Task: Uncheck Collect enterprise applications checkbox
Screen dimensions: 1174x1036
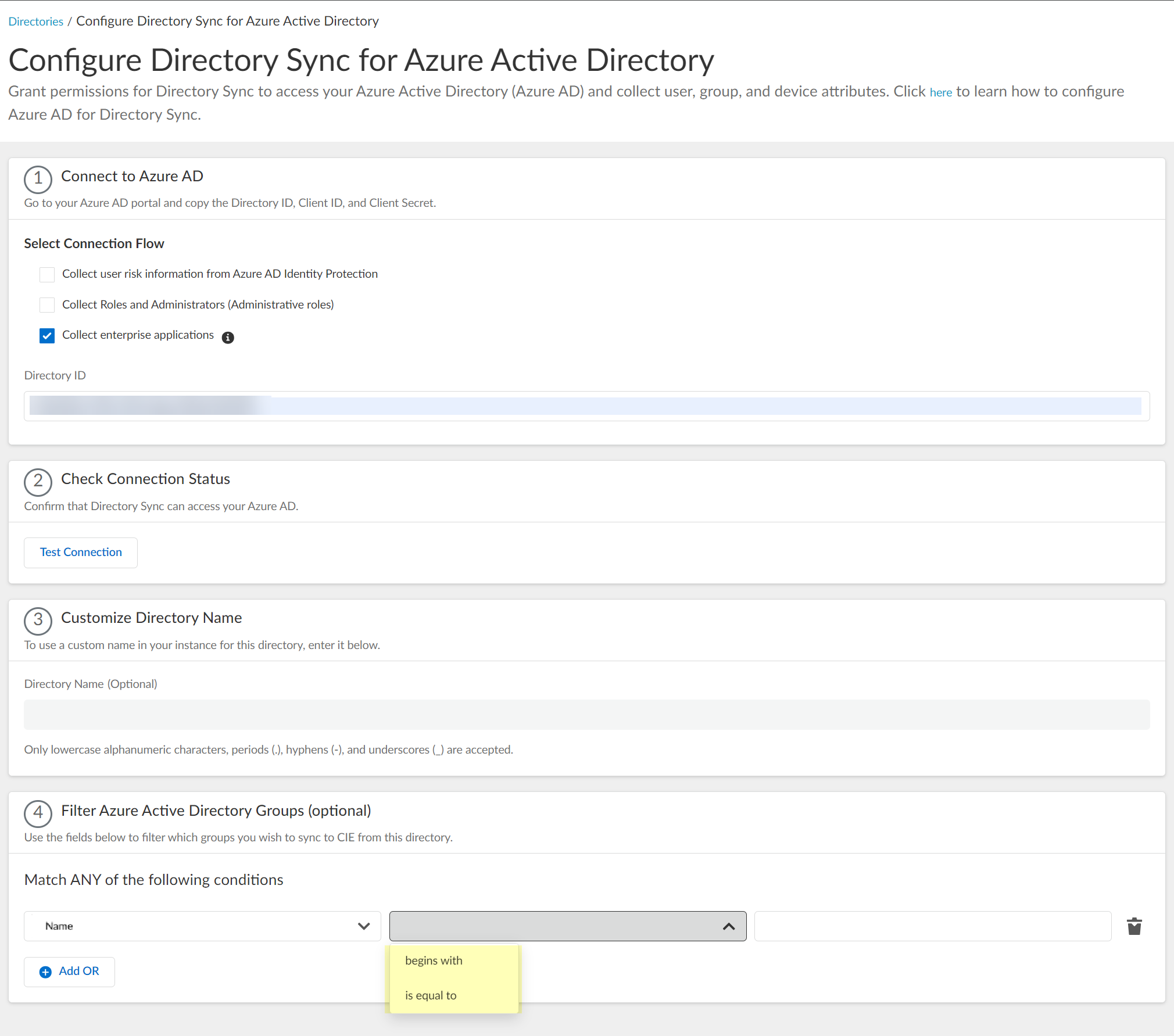Action: click(x=47, y=336)
